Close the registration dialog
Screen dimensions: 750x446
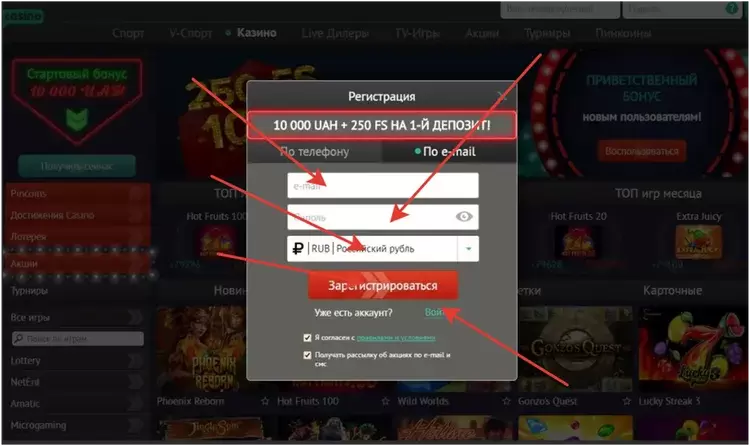tap(501, 97)
